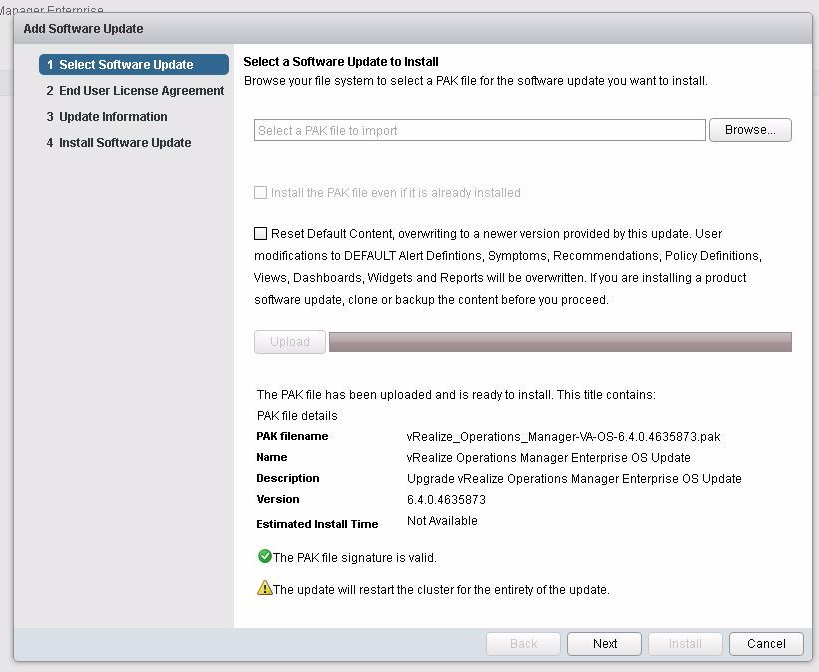Enable the Reset Default Content checkbox
The image size is (819, 672).
coord(261,234)
